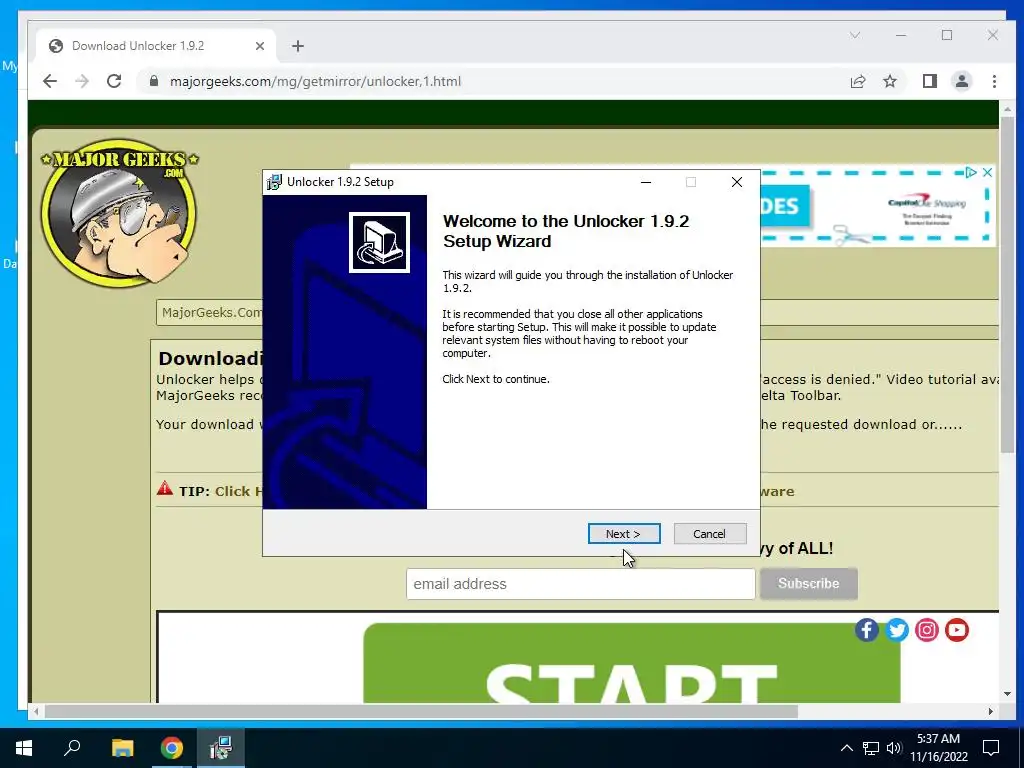Viewport: 1024px width, 768px height.
Task: Click the installer computer logo image
Action: point(379,242)
